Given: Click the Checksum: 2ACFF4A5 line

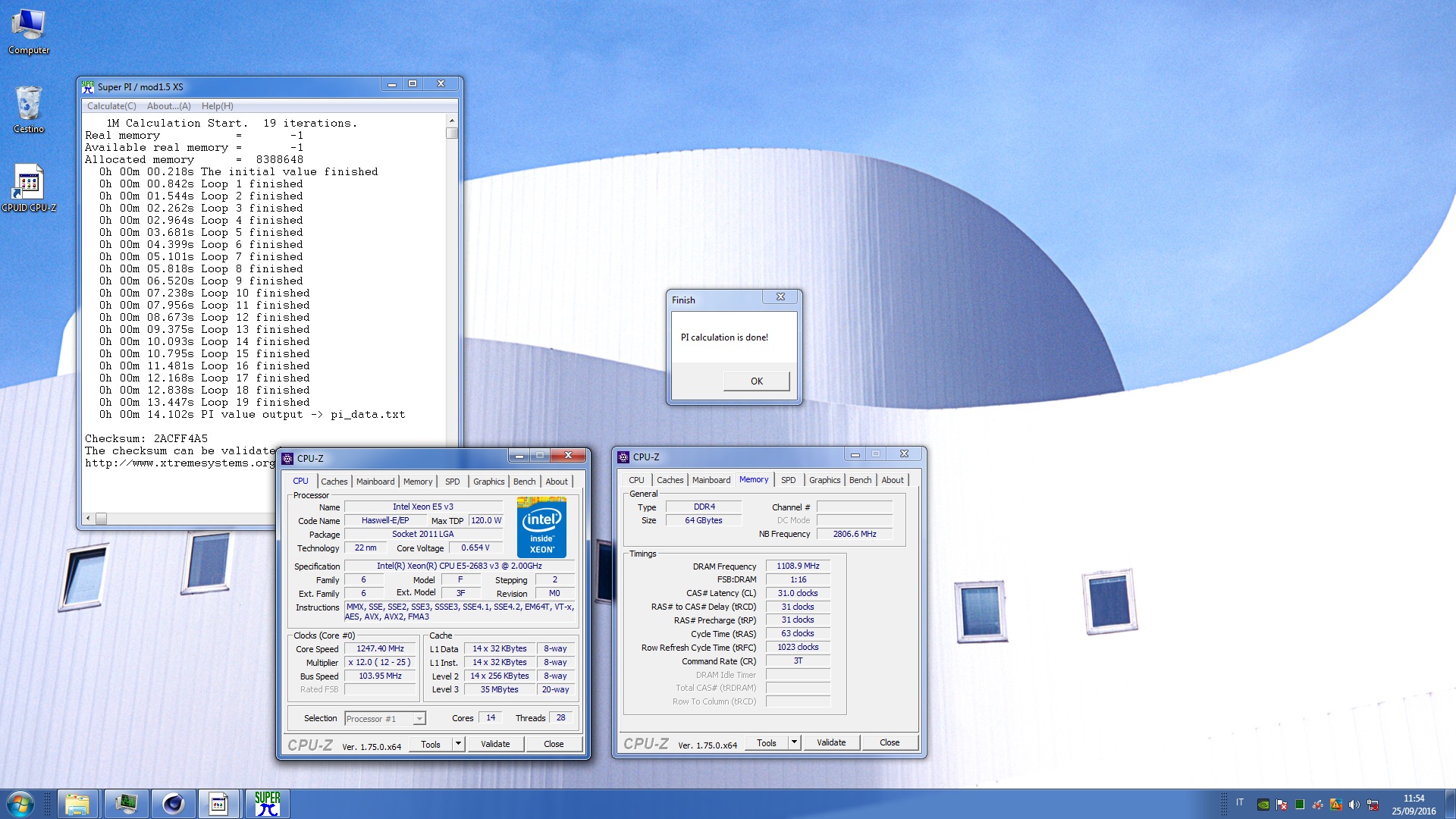Looking at the screenshot, I should (x=146, y=438).
